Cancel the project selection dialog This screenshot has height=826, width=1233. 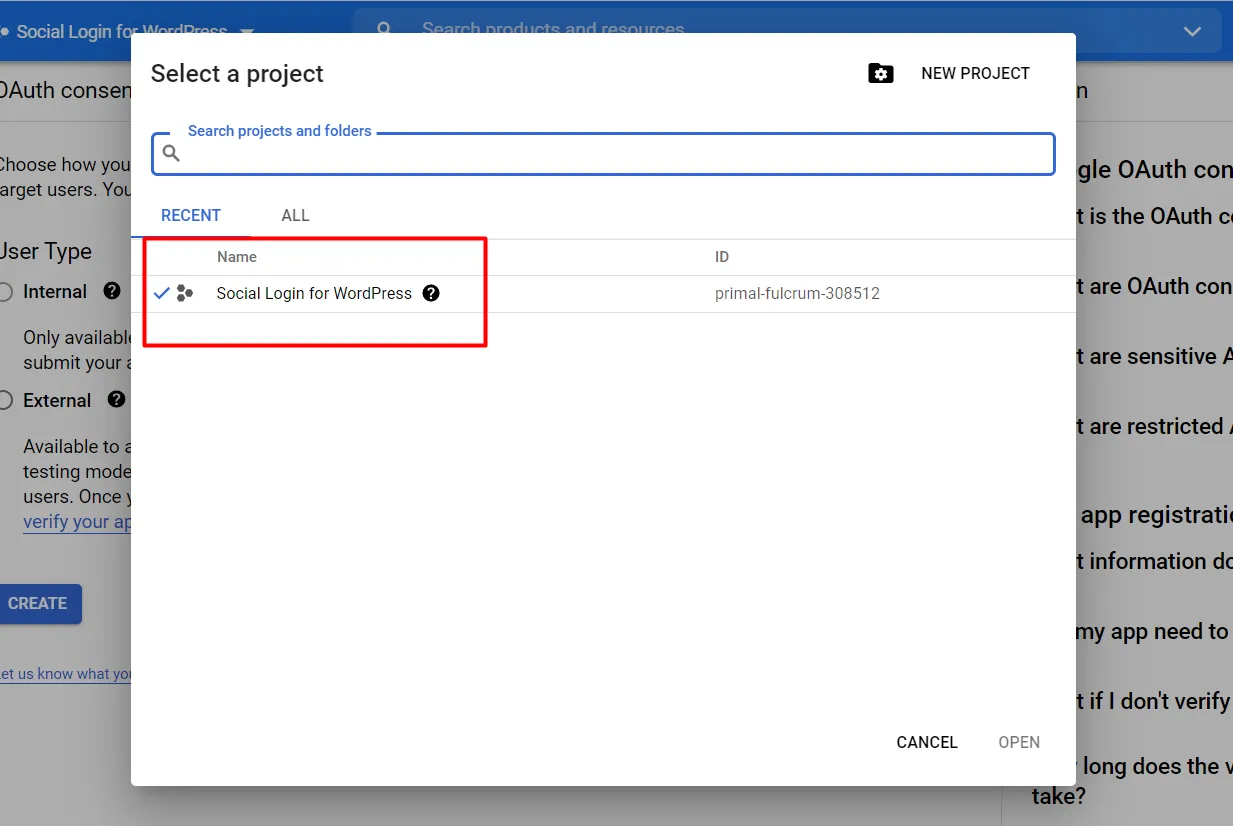click(927, 742)
